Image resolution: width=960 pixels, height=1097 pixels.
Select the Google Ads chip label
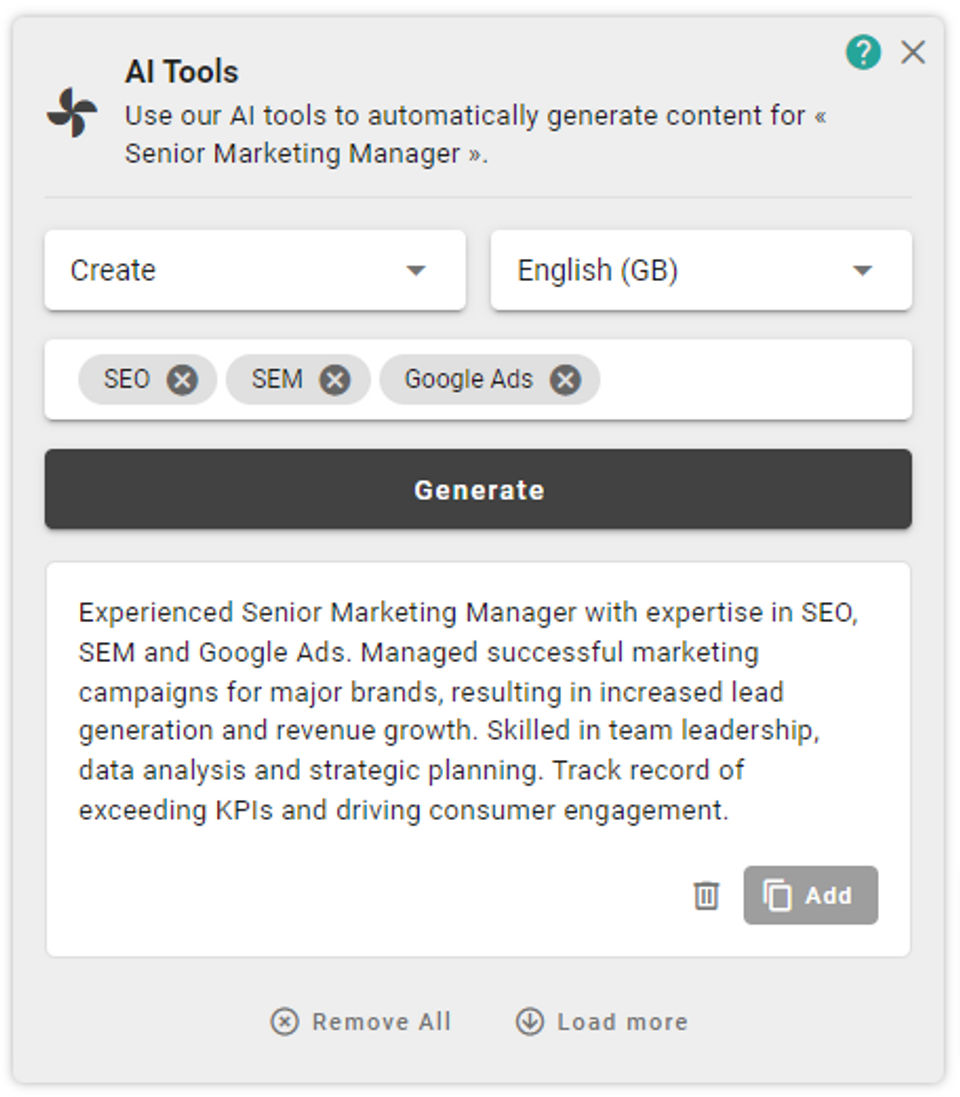tap(468, 380)
